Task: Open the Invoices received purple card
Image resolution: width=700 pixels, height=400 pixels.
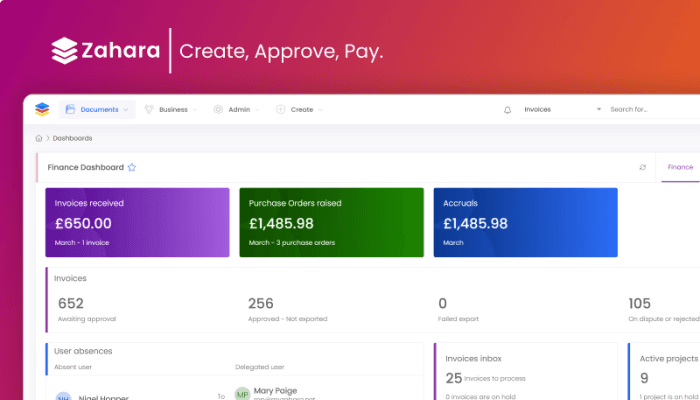Action: tap(138, 222)
